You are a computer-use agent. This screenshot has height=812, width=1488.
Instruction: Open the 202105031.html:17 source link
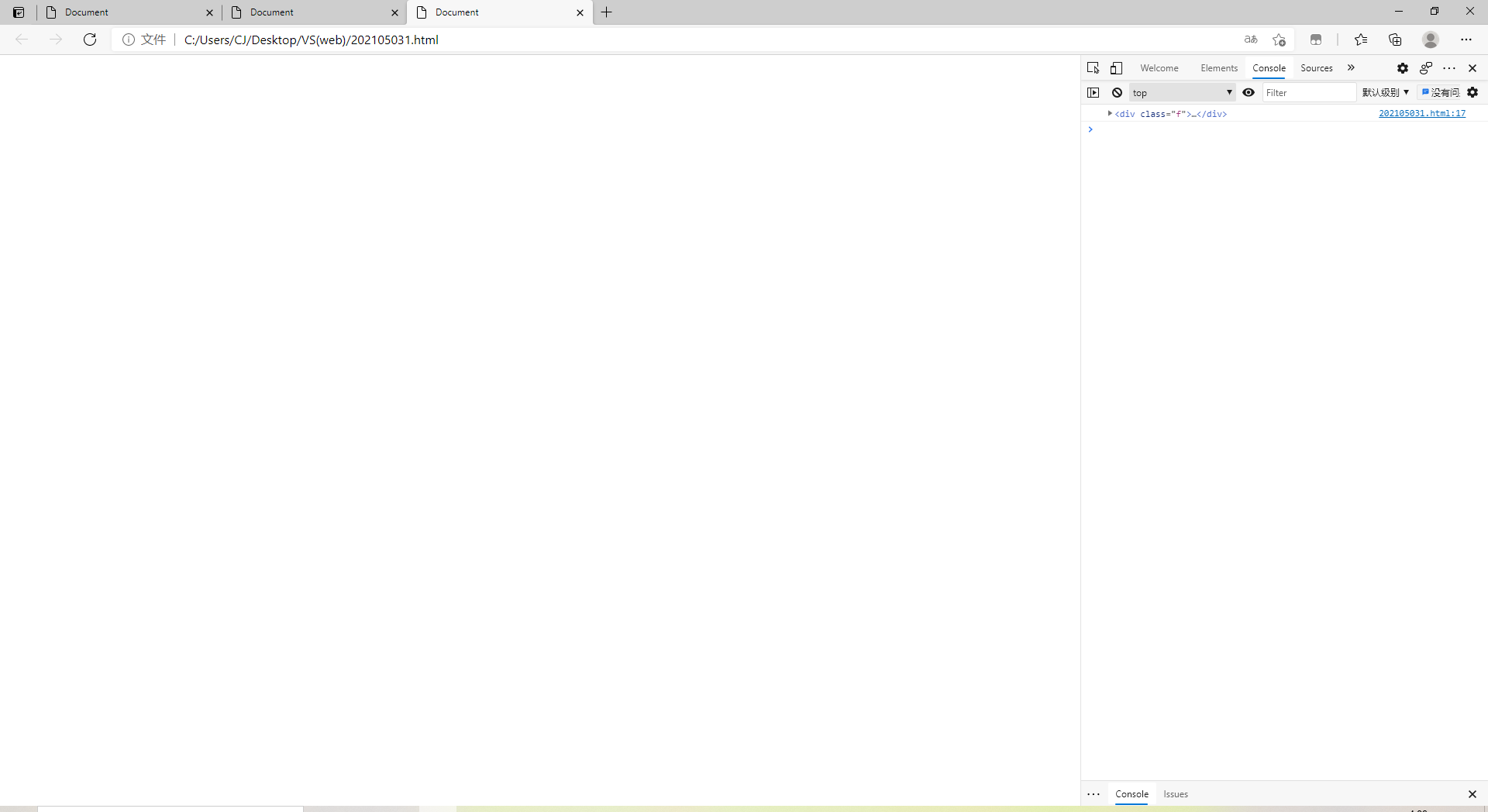pyautogui.click(x=1421, y=113)
